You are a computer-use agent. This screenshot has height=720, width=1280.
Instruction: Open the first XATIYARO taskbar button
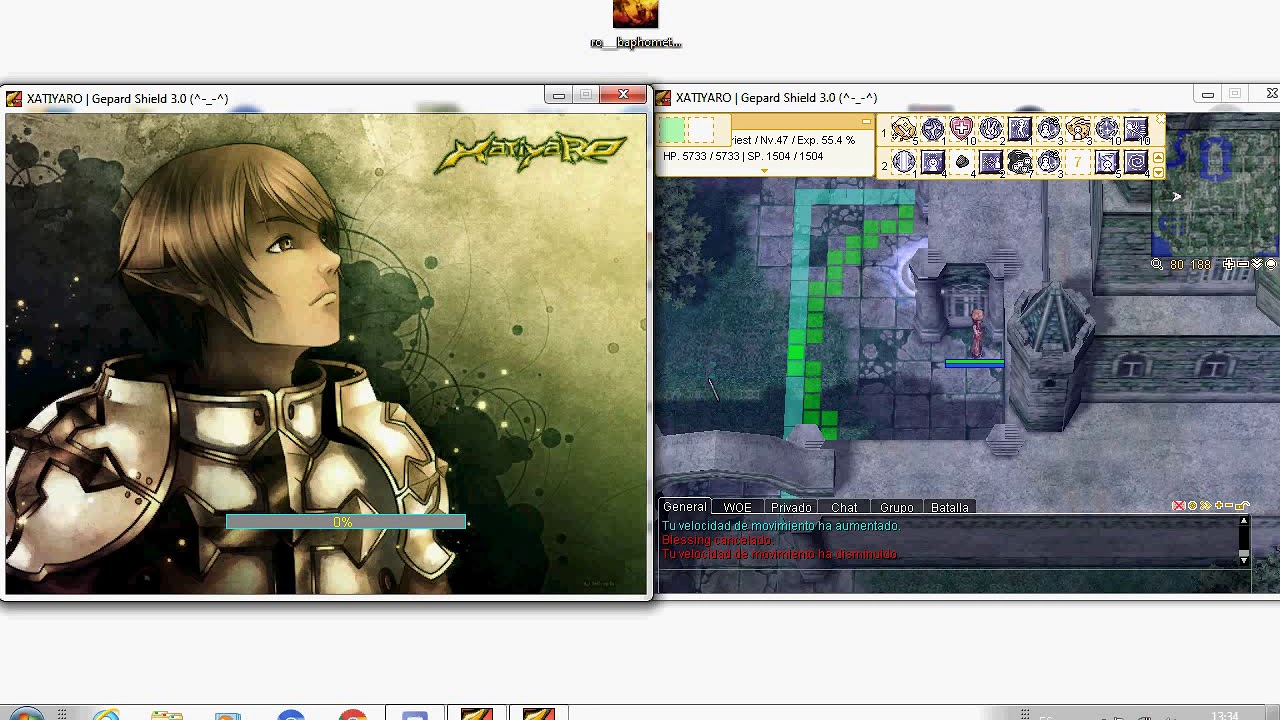(x=477, y=714)
